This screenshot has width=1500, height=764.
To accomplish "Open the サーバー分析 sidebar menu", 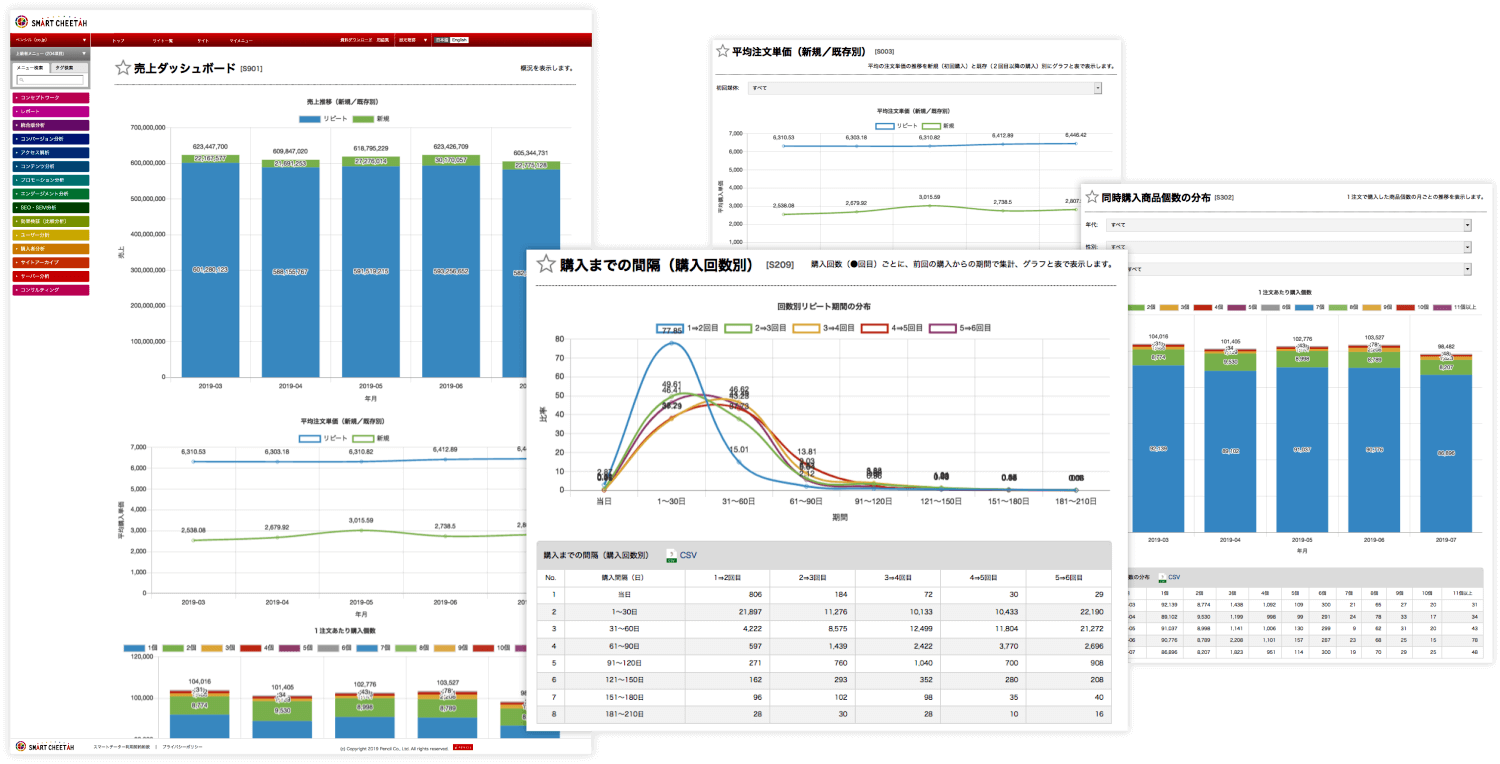I will 51,276.
